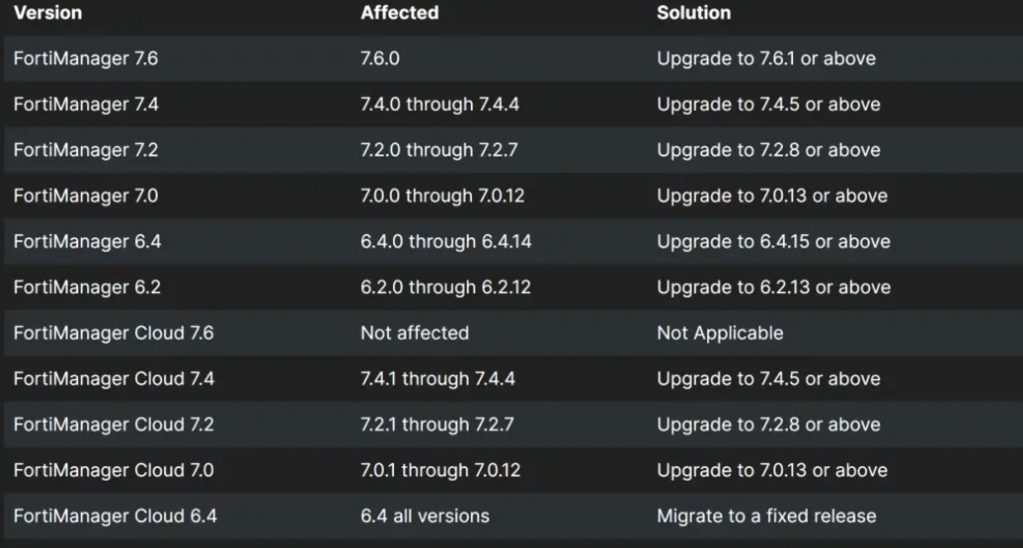Screen dimensions: 1023x548
Task: Click the "6.4 all versions" cell
Action: (x=425, y=517)
